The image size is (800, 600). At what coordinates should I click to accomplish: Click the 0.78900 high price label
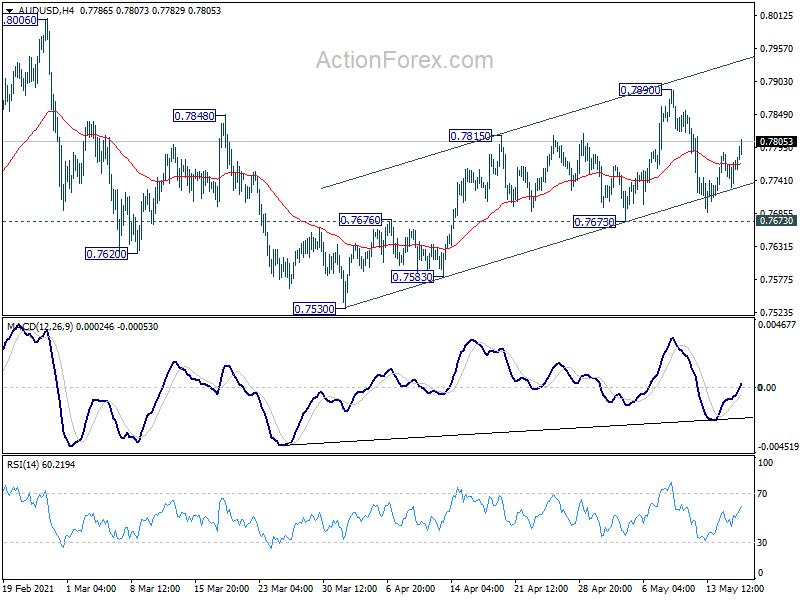640,90
